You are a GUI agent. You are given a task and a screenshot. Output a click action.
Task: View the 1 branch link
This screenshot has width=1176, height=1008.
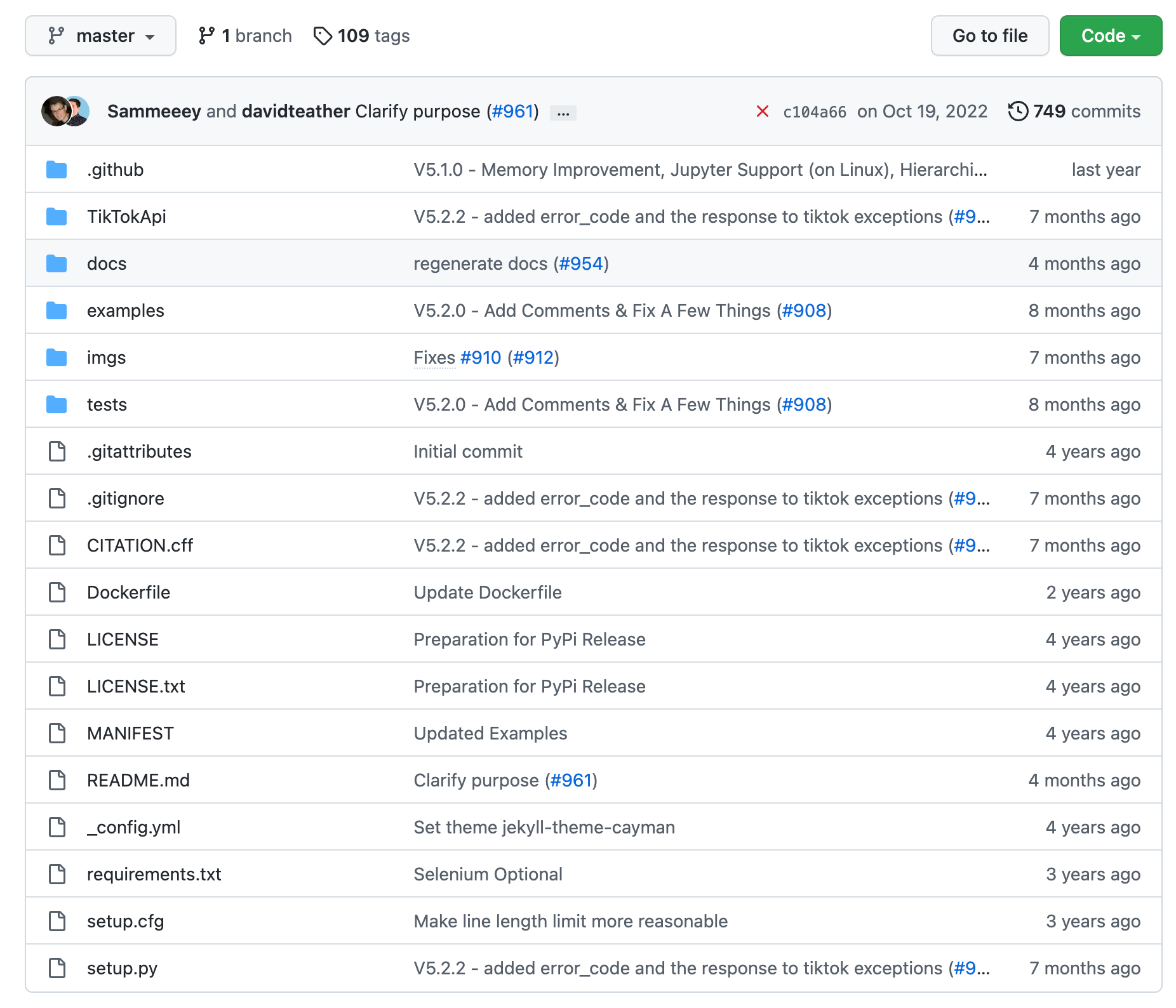245,36
